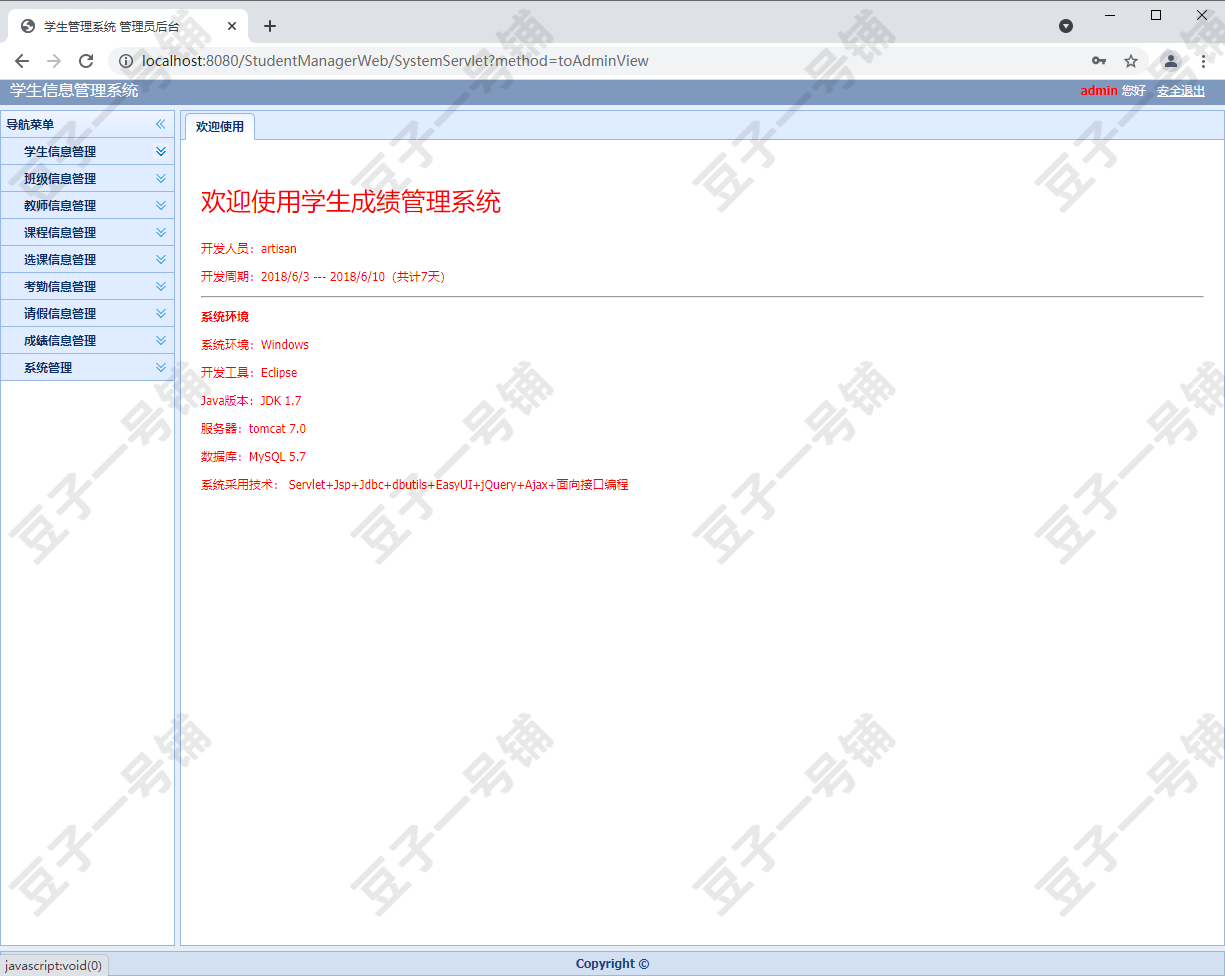Click the Copyright © footer text

pos(612,964)
